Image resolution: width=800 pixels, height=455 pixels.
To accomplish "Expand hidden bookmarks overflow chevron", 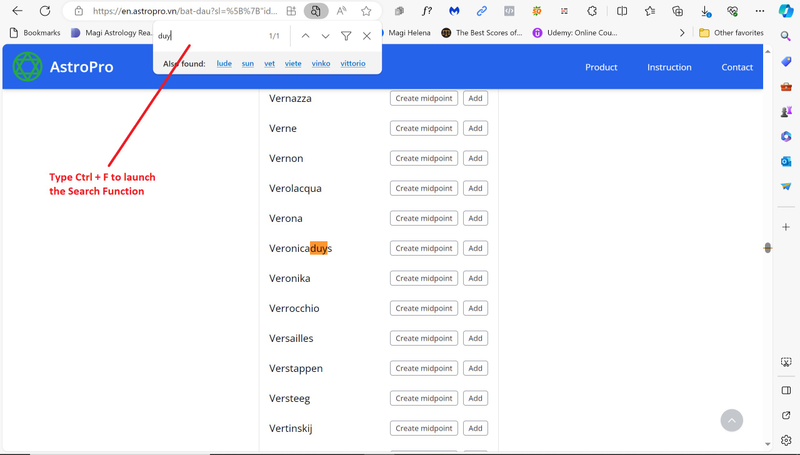I will [x=682, y=33].
